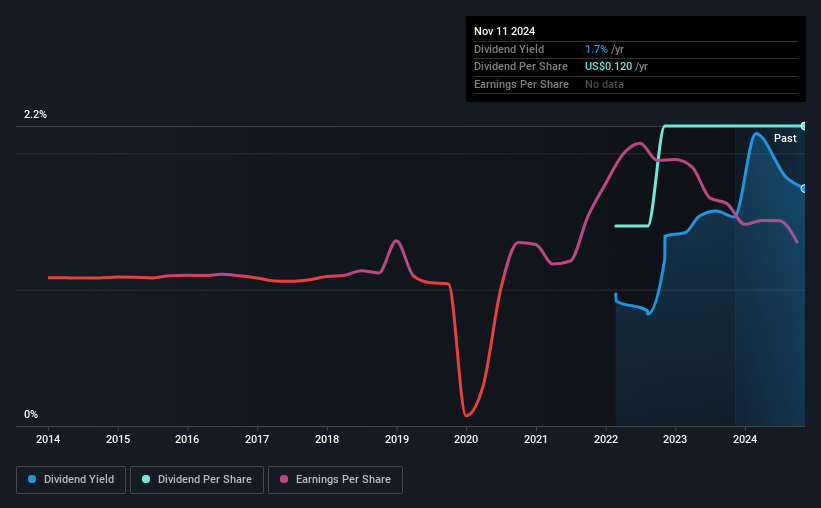Click the 2.2% y-axis label
Image resolution: width=821 pixels, height=508 pixels.
tap(36, 115)
